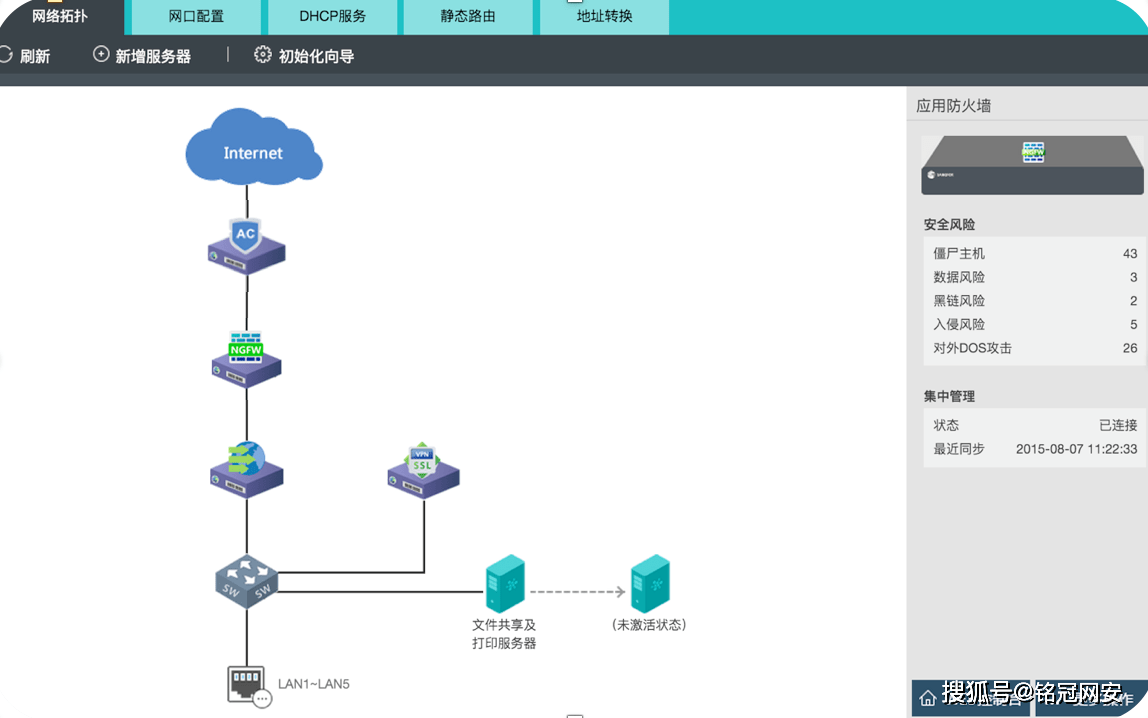
Task: Click the SW switch icon
Action: click(x=246, y=581)
